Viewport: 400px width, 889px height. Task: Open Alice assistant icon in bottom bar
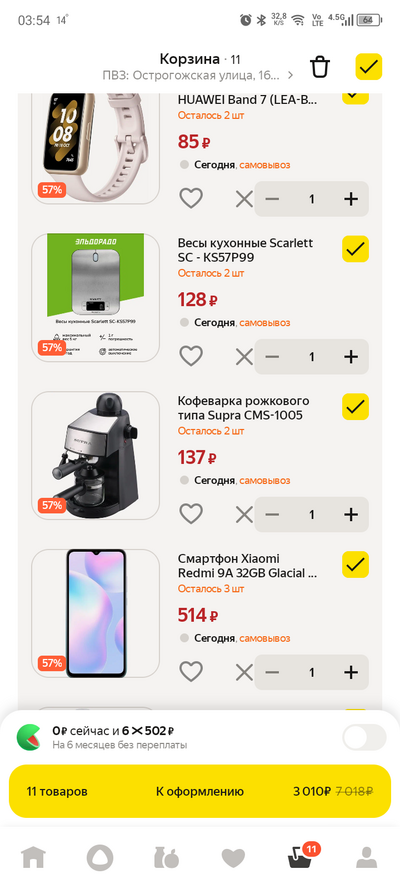100,857
